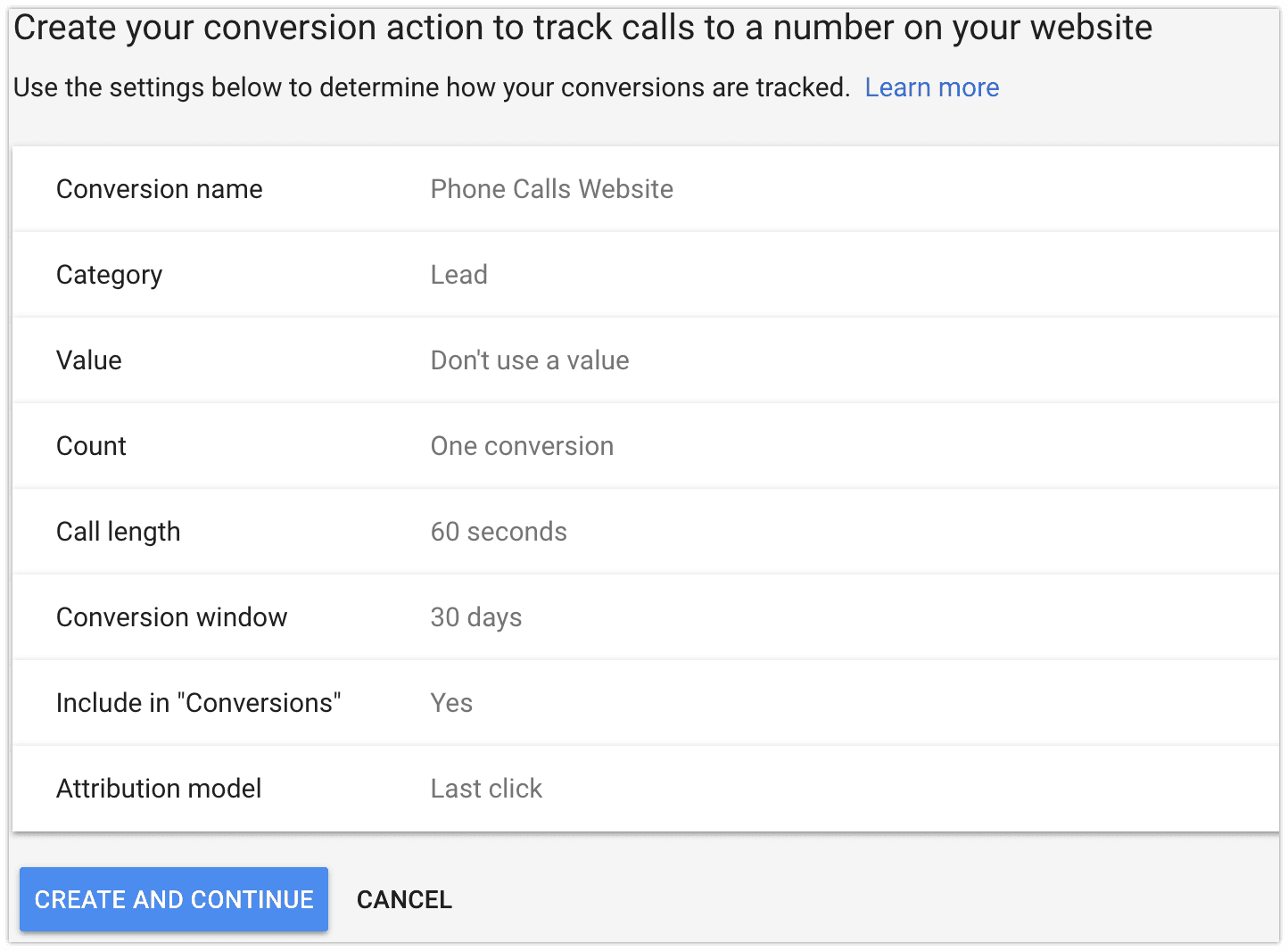Click the 30 days conversion window value
The image size is (1288, 951).
tap(476, 616)
